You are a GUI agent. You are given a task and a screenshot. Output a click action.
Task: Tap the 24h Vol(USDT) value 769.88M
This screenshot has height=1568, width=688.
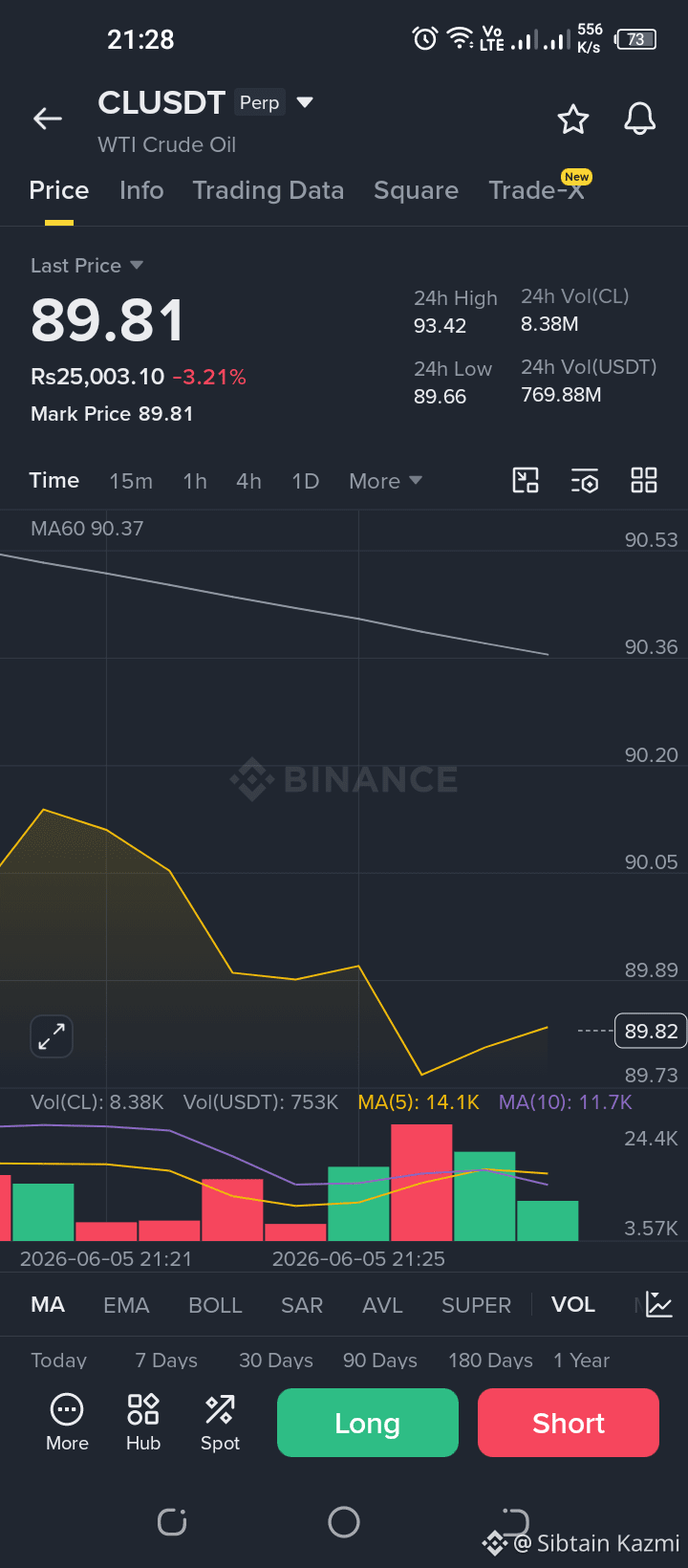(x=562, y=394)
